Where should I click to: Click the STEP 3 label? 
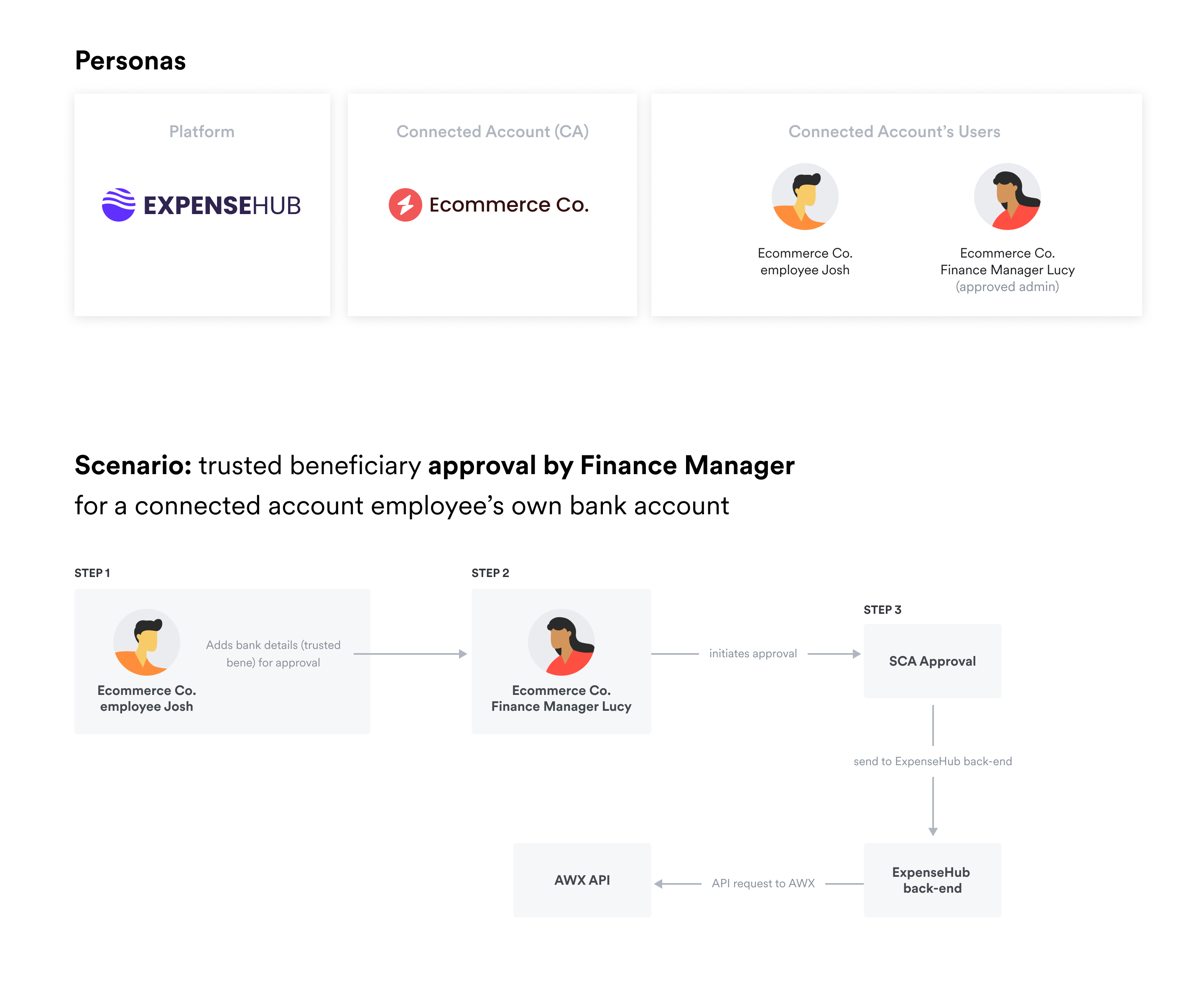[x=883, y=610]
